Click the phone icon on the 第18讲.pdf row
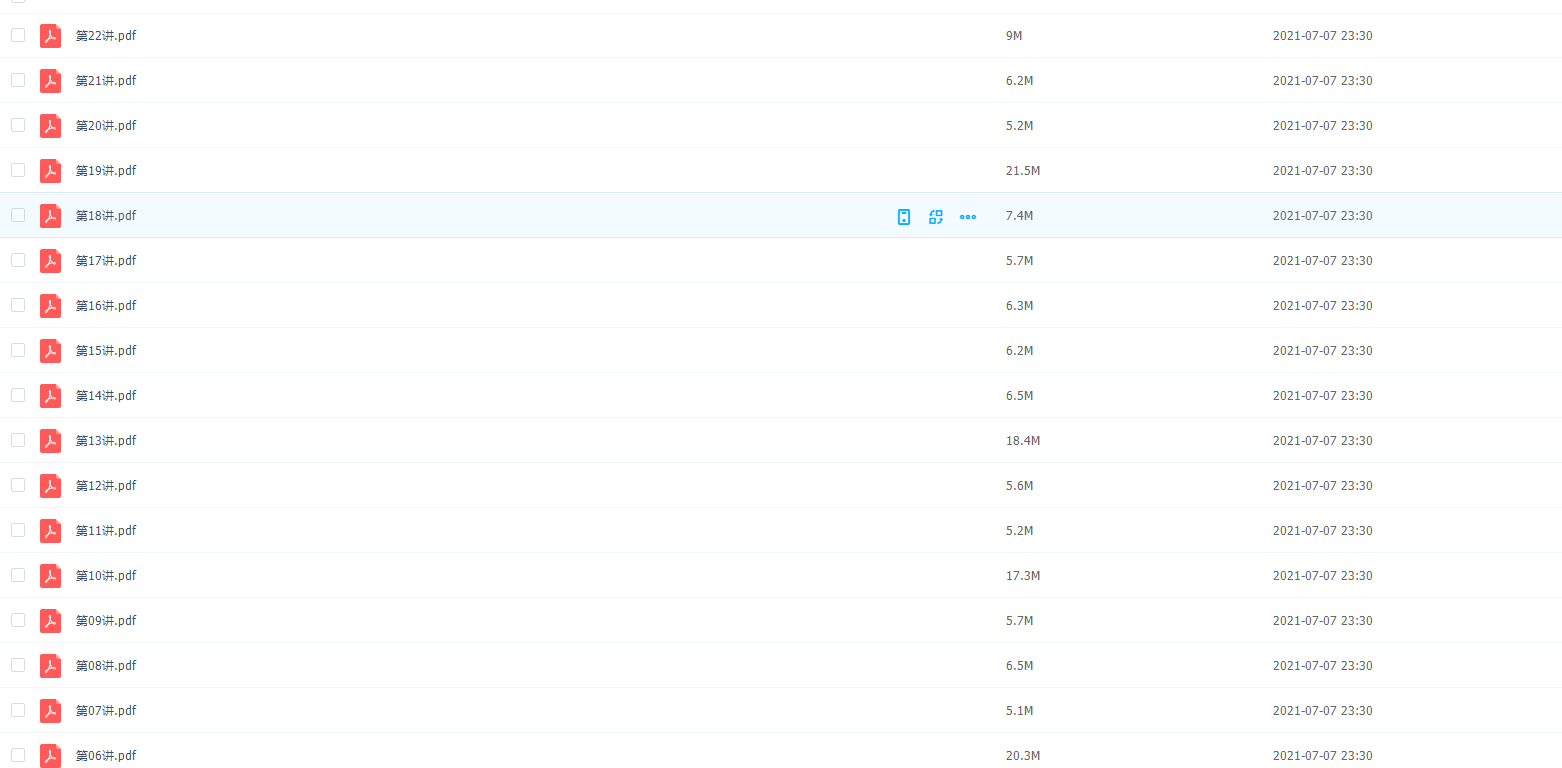 tap(904, 217)
